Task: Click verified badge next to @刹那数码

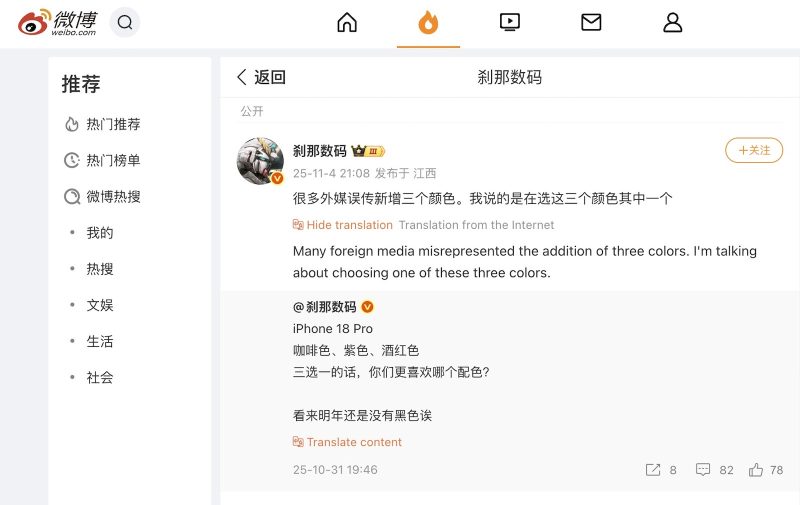Action: [367, 307]
